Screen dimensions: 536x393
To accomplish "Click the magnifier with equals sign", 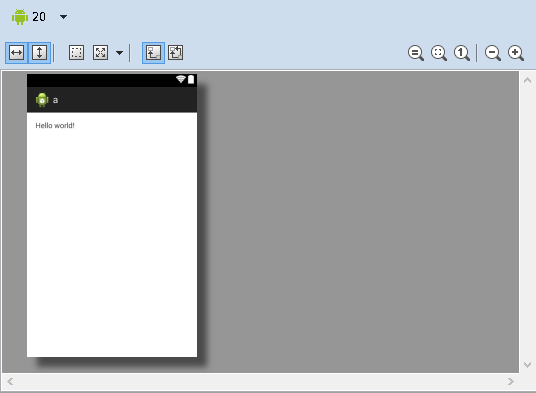I will 416,53.
